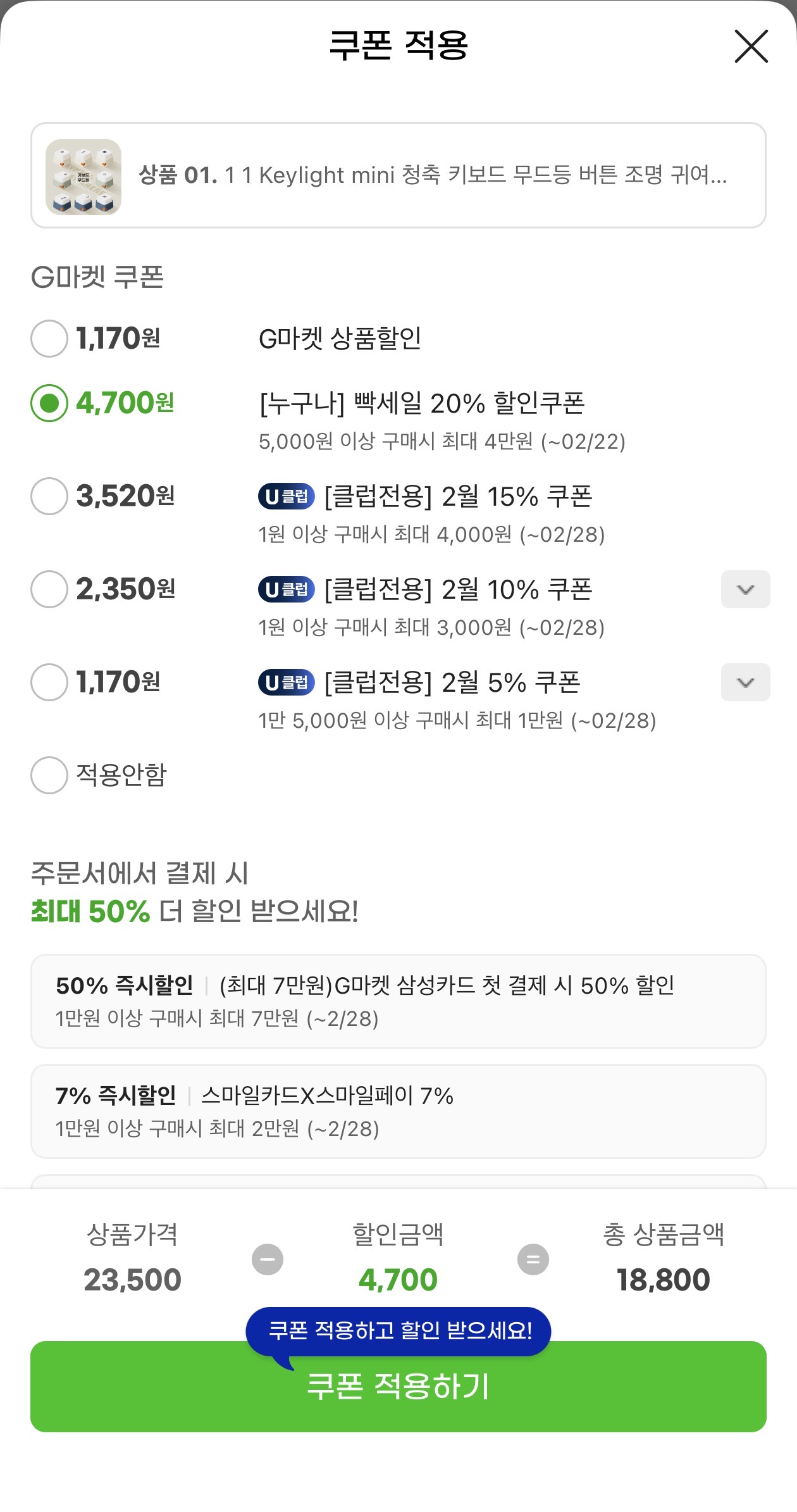This screenshot has height=1512, width=797.
Task: Choose the 2월 10% club coupon radio
Action: tap(49, 589)
